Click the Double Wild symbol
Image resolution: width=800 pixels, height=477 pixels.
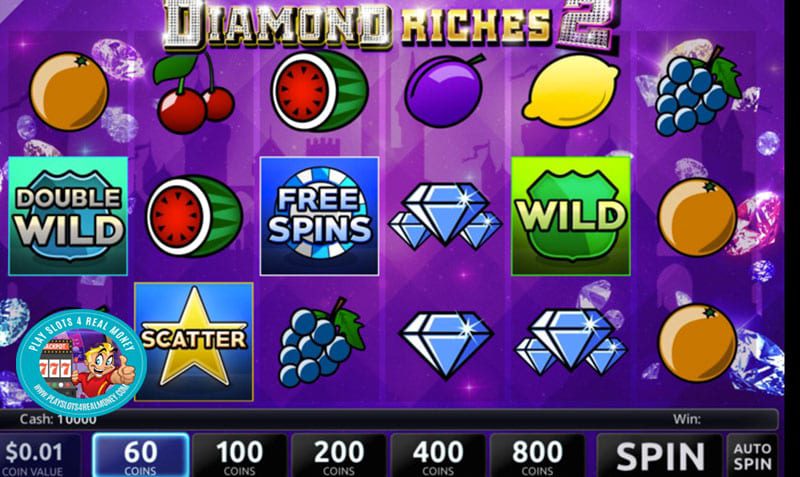point(68,216)
